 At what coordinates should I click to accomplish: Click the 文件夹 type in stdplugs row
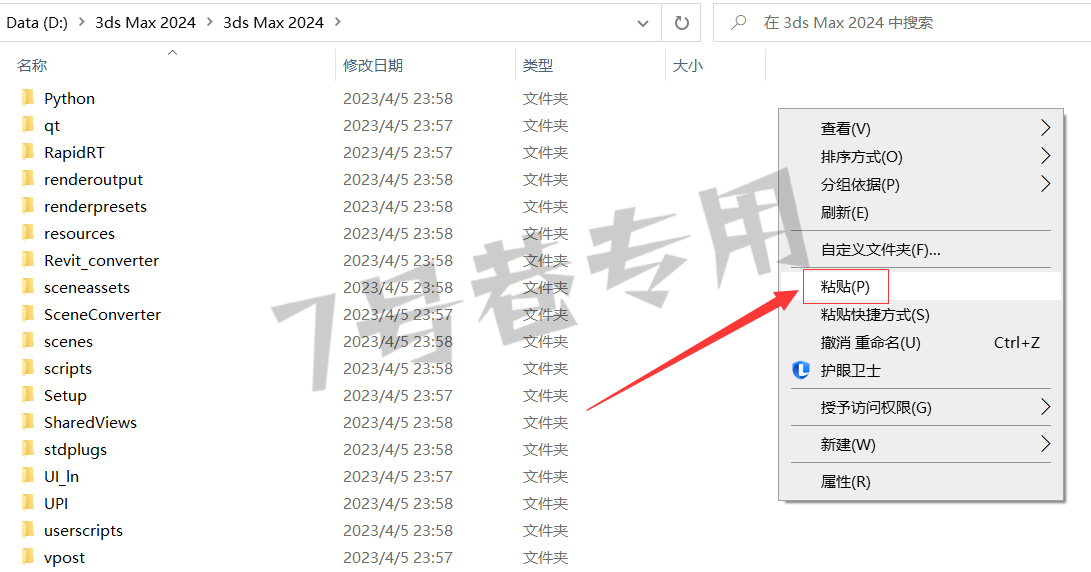[546, 450]
